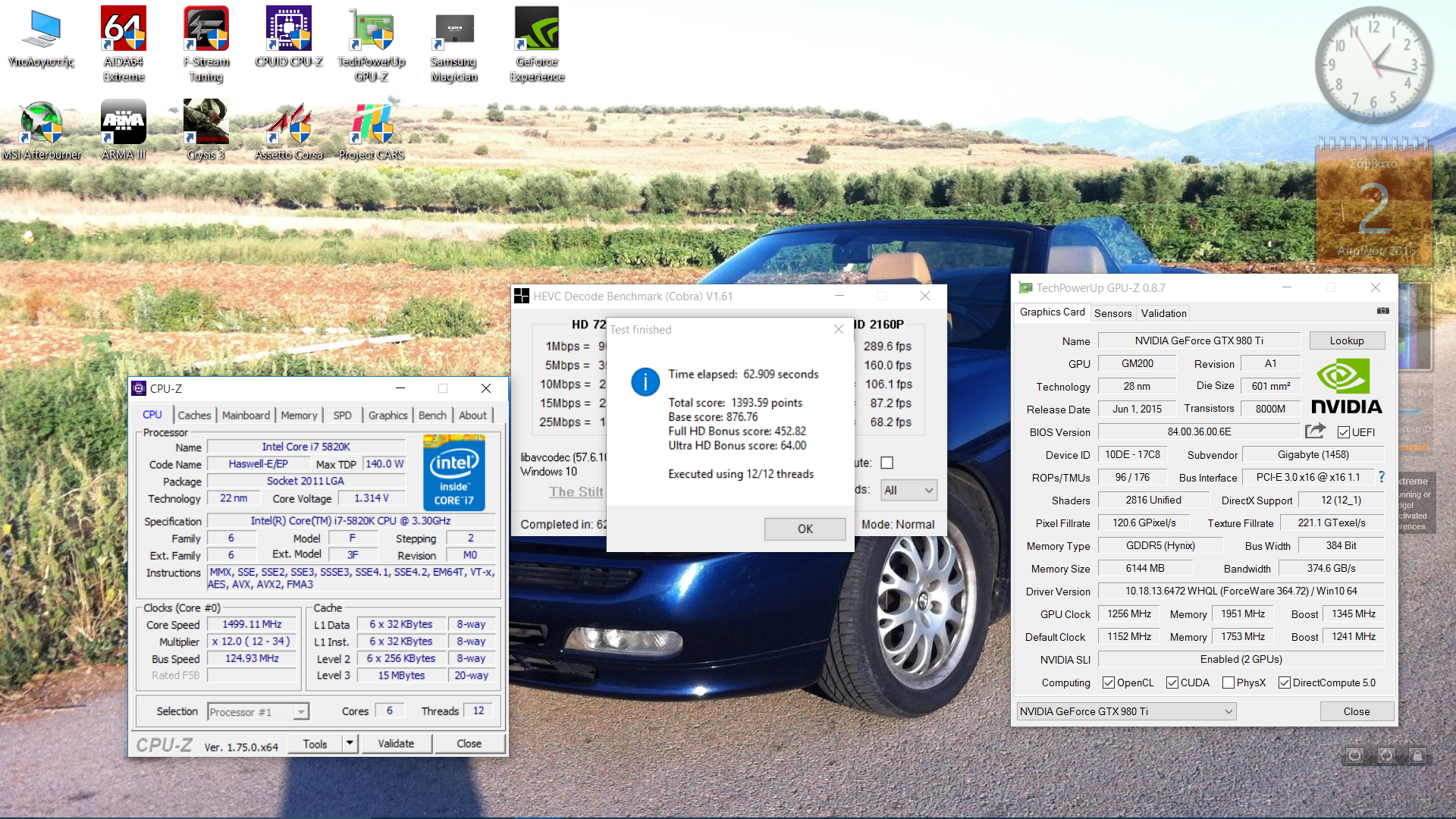Image resolution: width=1456 pixels, height=819 pixels.
Task: Open F-Stream Tuning shortcut
Action: tap(206, 44)
